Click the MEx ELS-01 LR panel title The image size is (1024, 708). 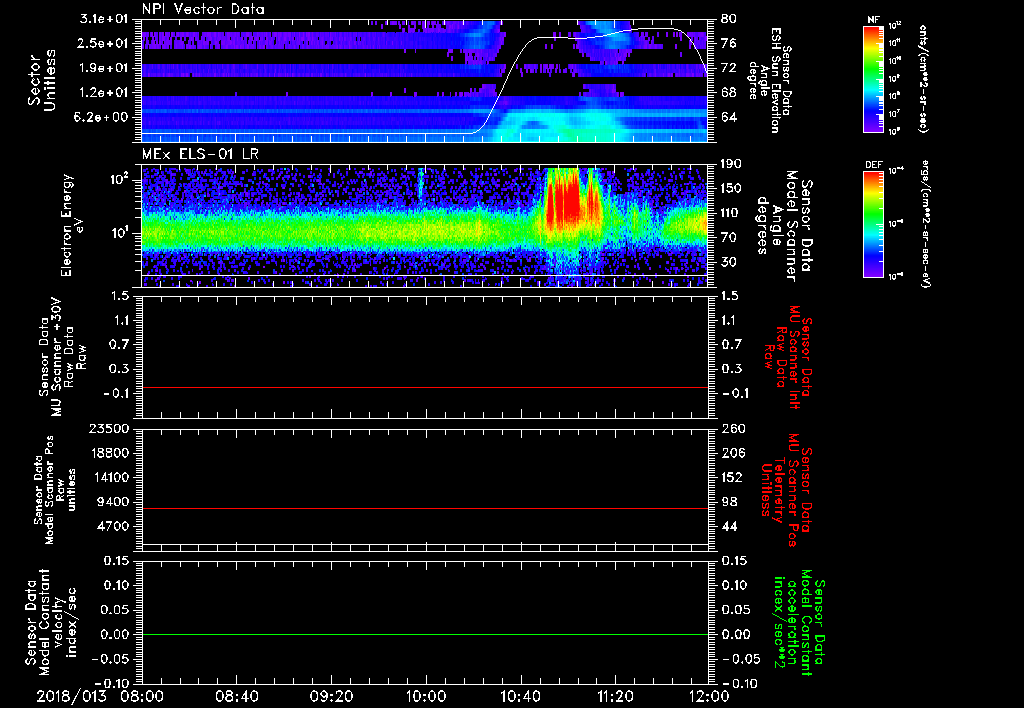click(202, 154)
